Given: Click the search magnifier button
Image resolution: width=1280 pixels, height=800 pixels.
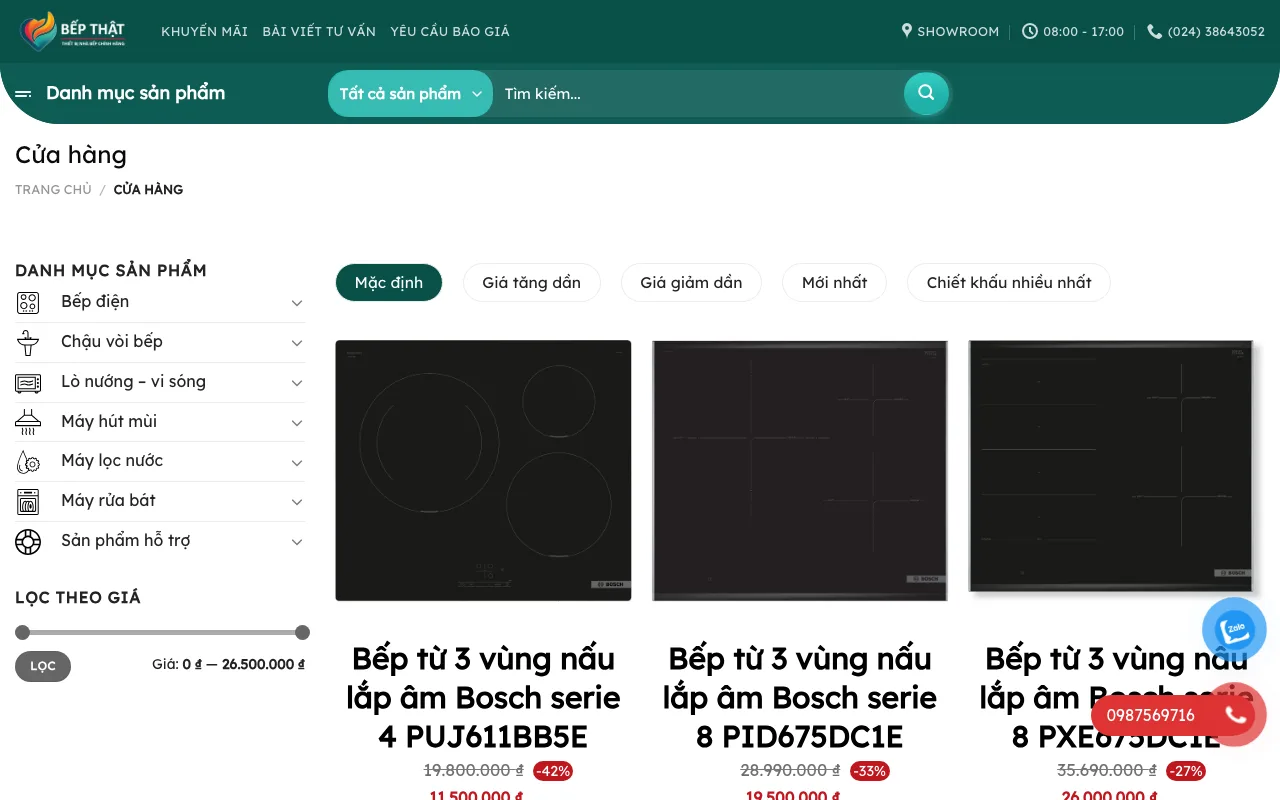Looking at the screenshot, I should [926, 93].
